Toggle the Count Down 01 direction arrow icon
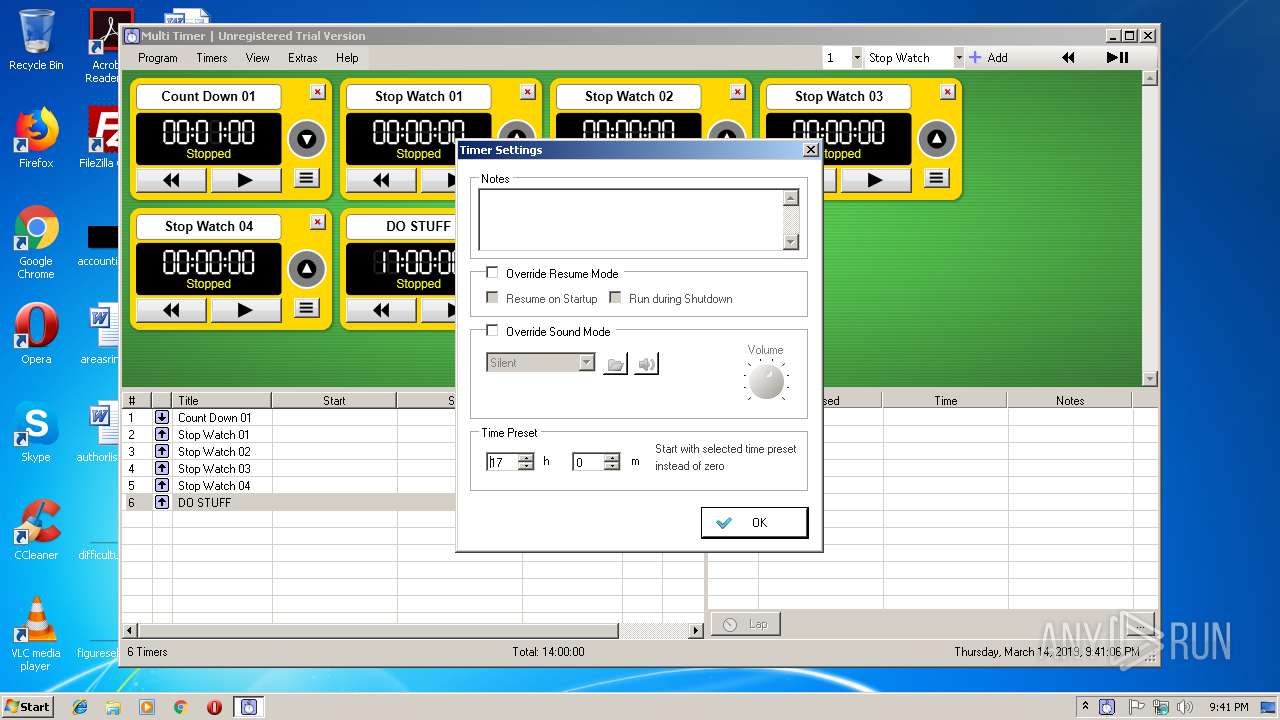The image size is (1280, 720). coord(307,139)
